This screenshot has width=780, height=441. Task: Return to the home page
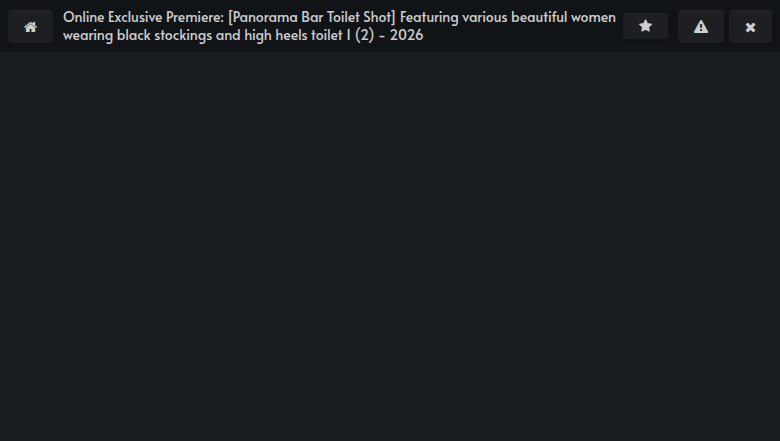click(x=30, y=27)
